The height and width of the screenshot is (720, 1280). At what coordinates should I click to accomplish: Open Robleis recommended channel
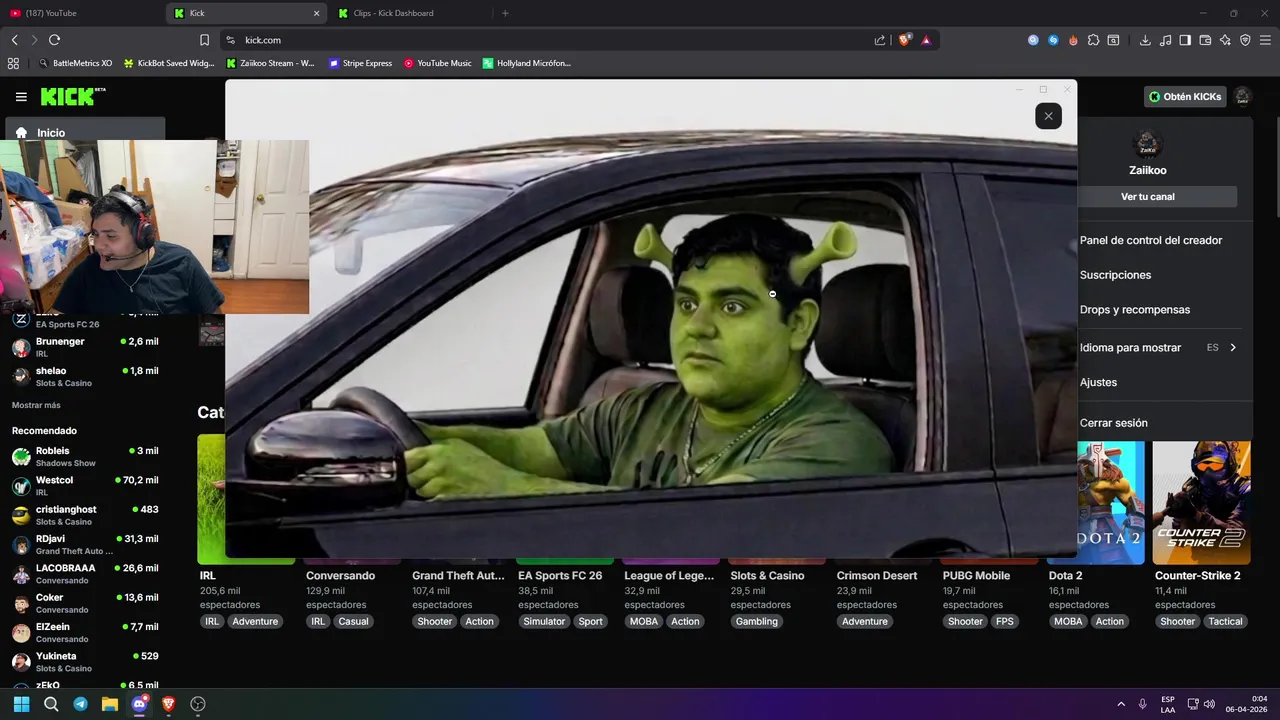85,456
